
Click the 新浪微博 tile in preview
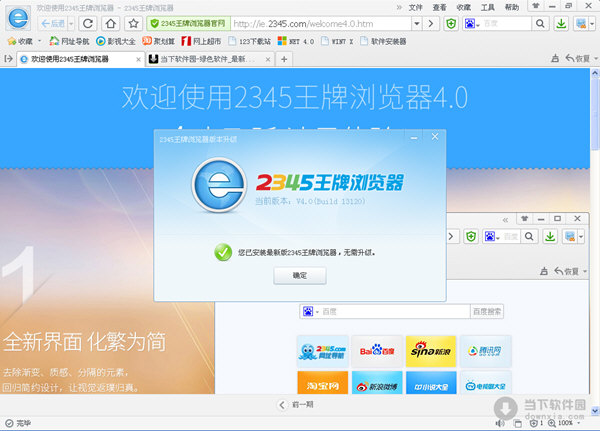(x=377, y=383)
